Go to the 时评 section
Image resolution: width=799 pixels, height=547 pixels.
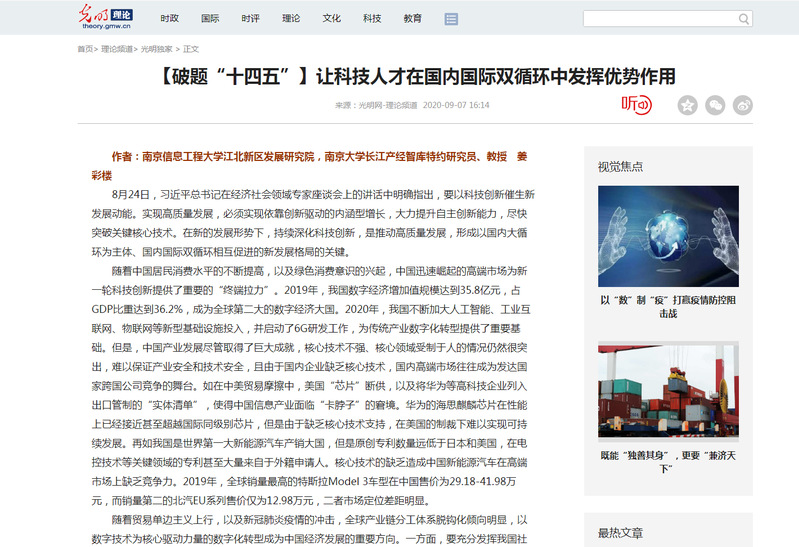(251, 19)
